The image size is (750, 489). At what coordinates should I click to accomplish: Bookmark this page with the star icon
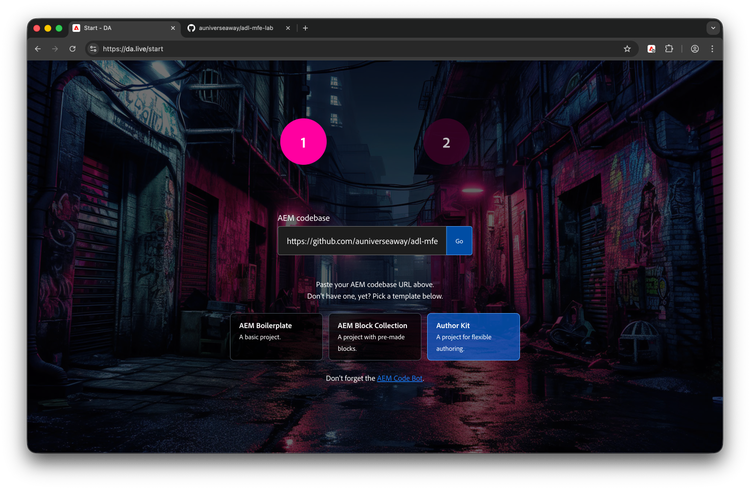coord(627,48)
